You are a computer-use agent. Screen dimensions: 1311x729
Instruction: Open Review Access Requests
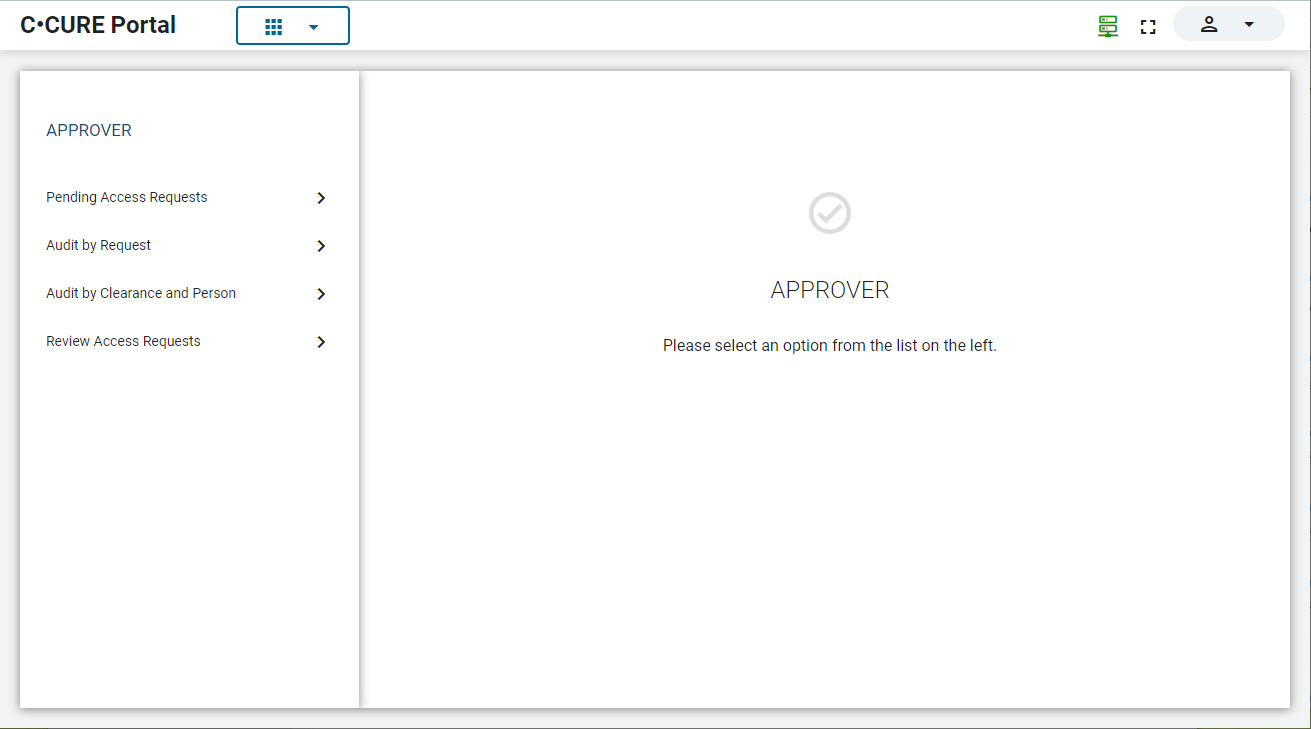(188, 341)
